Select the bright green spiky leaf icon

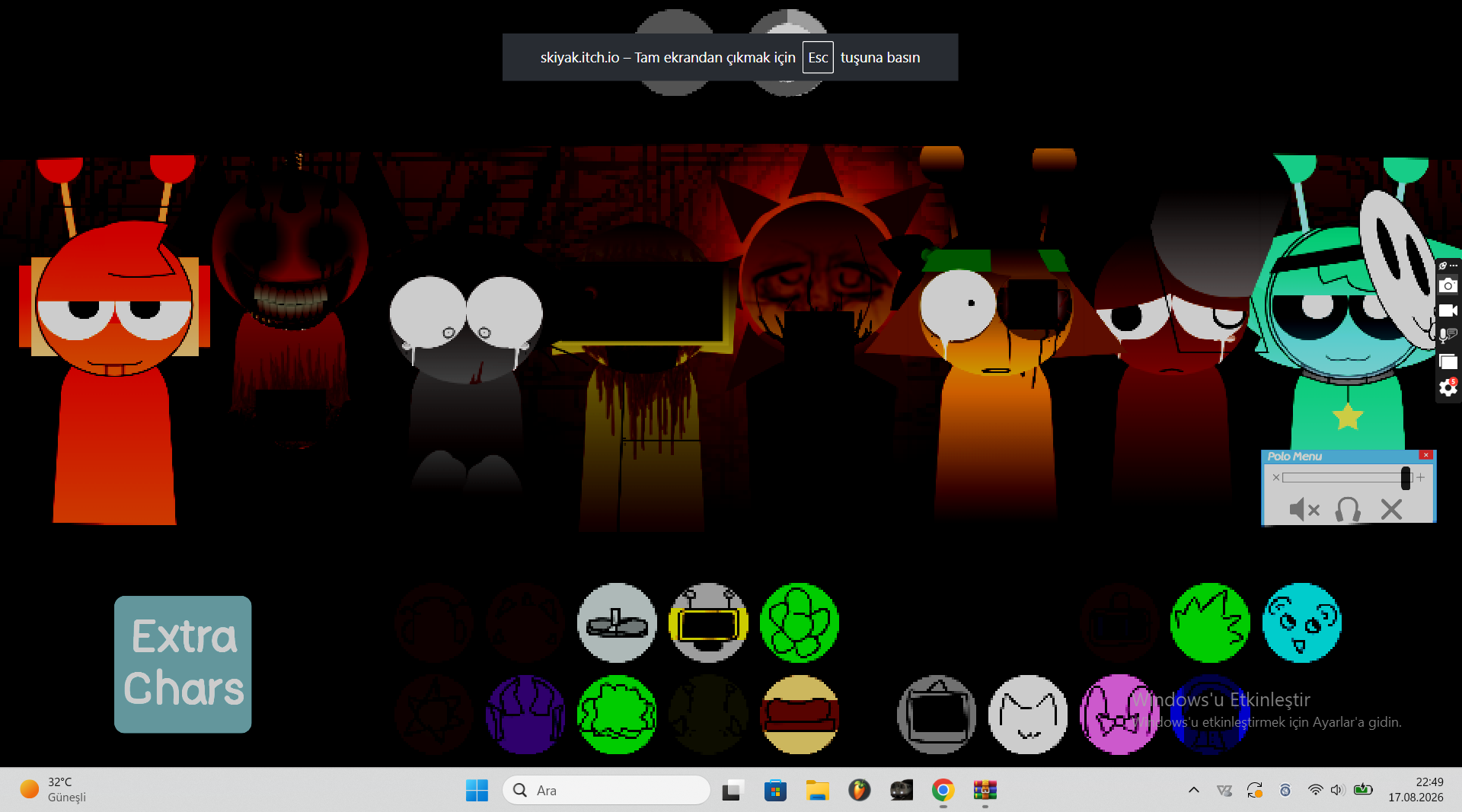click(1210, 623)
